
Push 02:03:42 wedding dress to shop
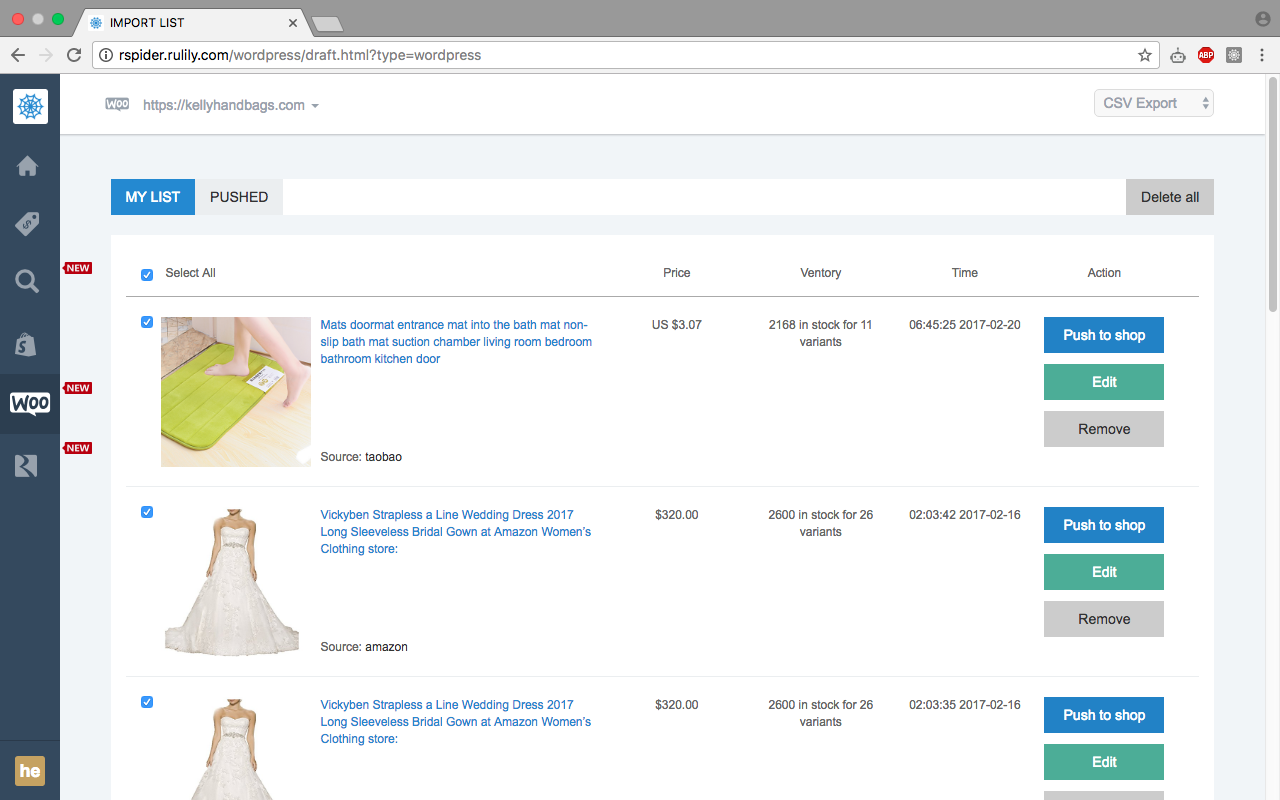tap(1104, 525)
